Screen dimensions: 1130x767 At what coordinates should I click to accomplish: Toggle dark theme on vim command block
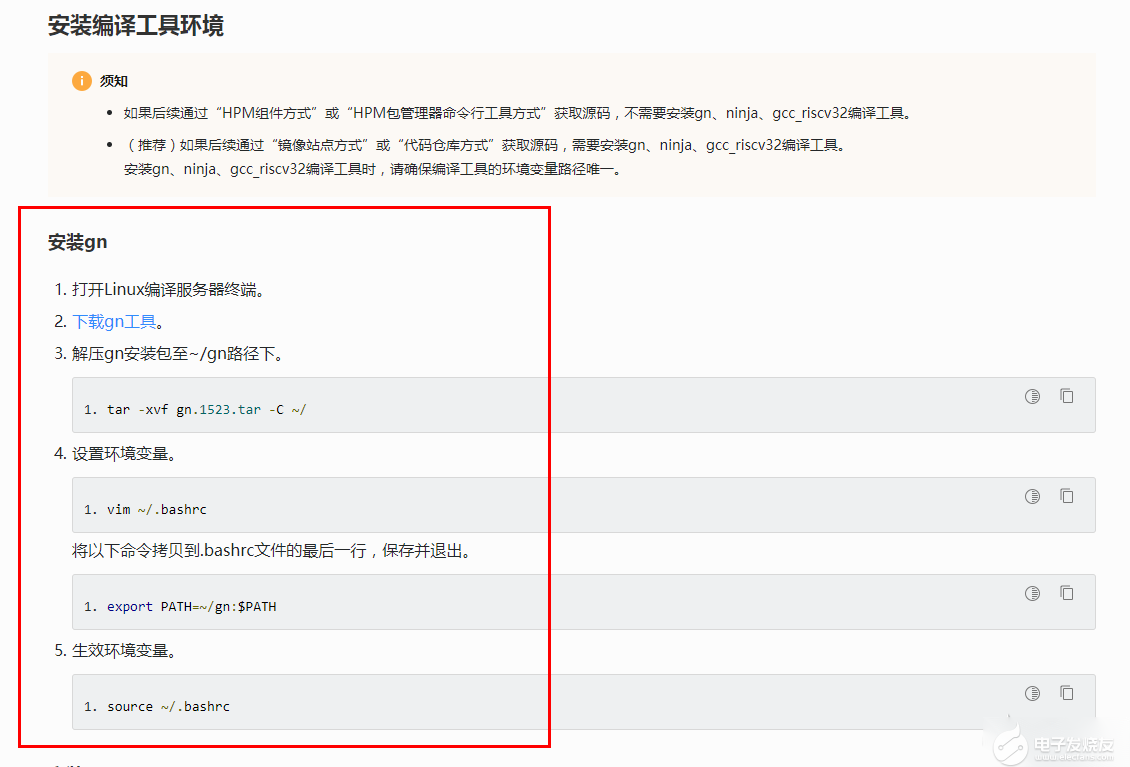[x=1033, y=496]
